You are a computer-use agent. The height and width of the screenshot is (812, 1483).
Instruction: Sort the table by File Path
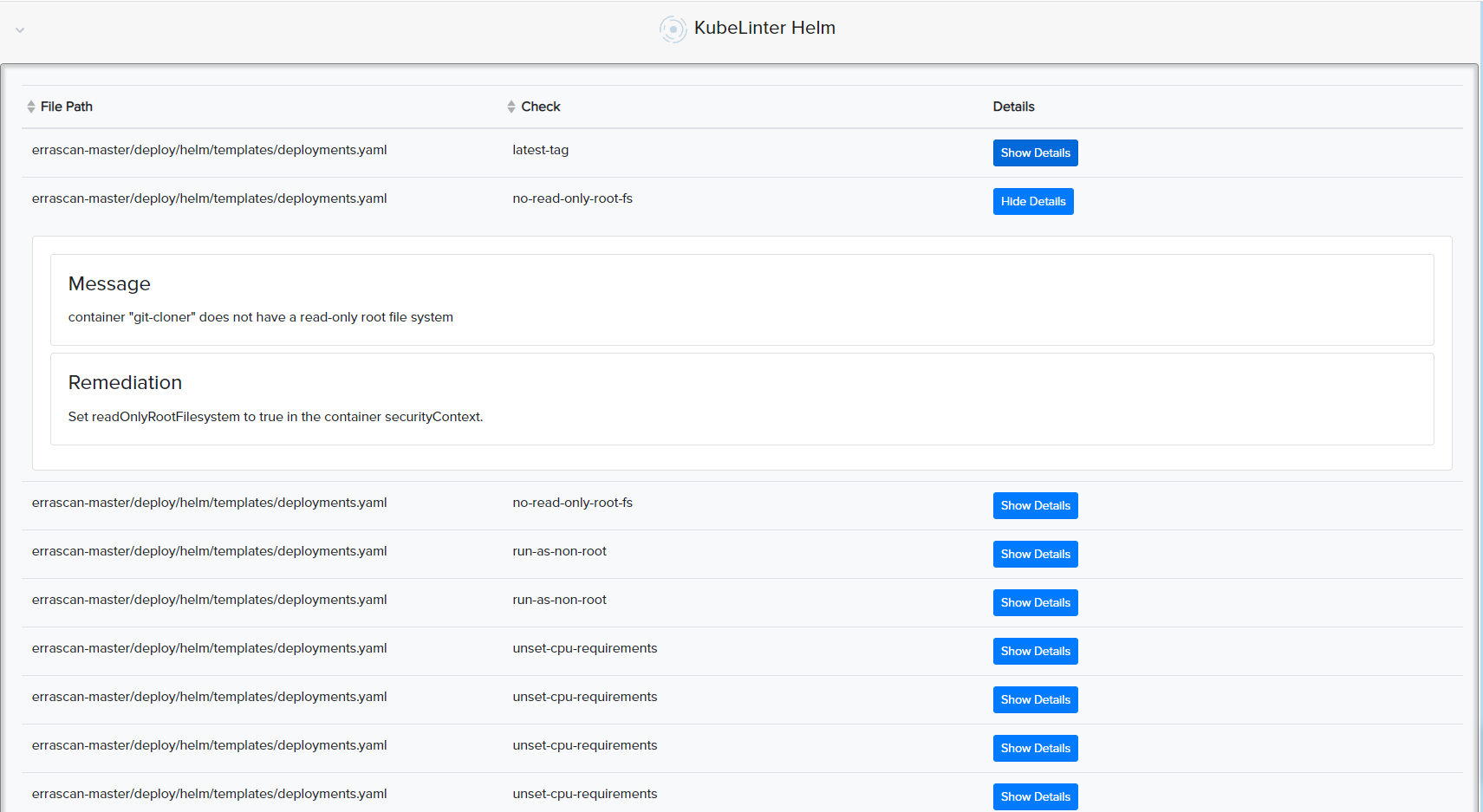31,107
